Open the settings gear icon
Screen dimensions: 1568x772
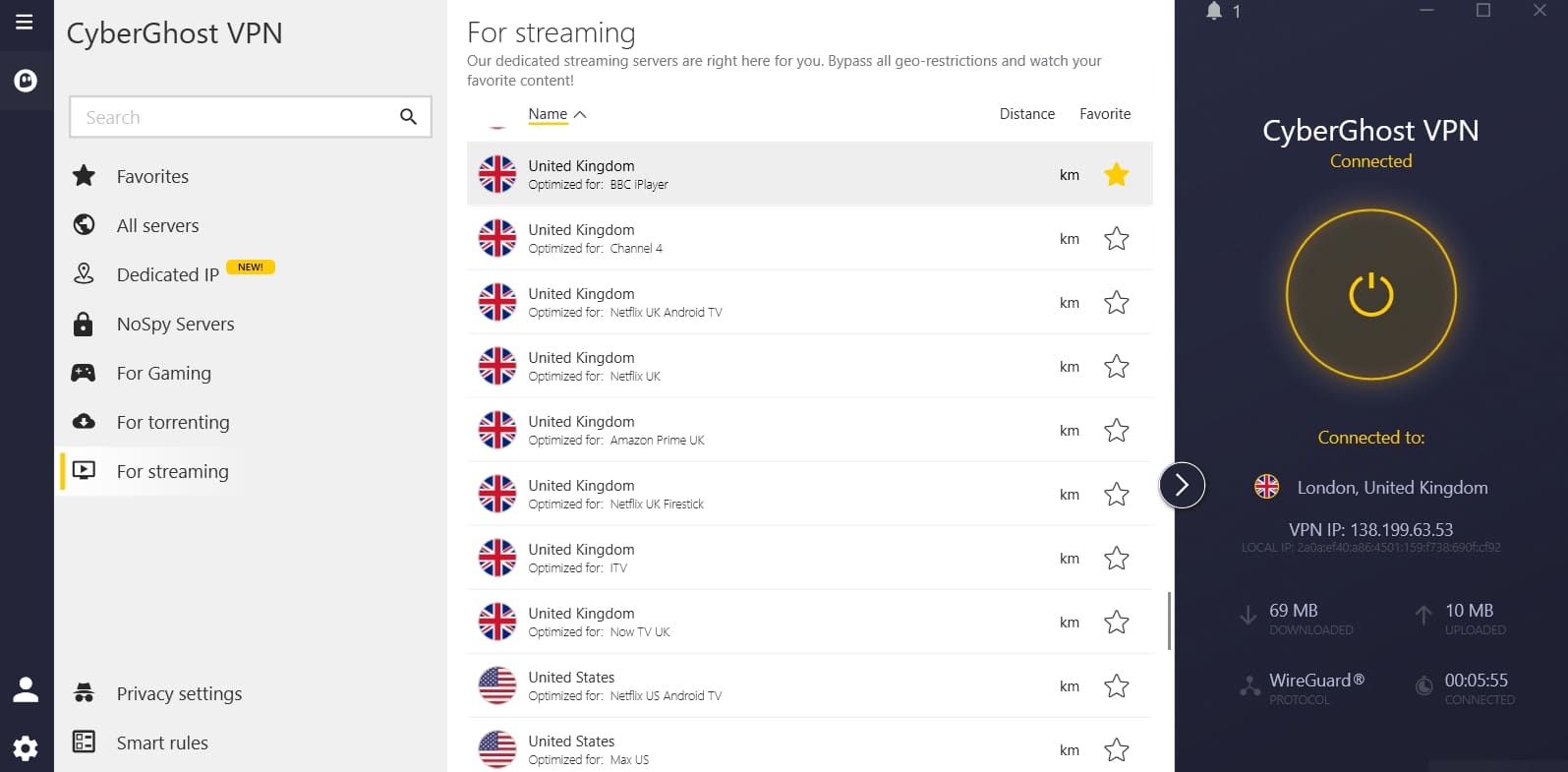(26, 748)
